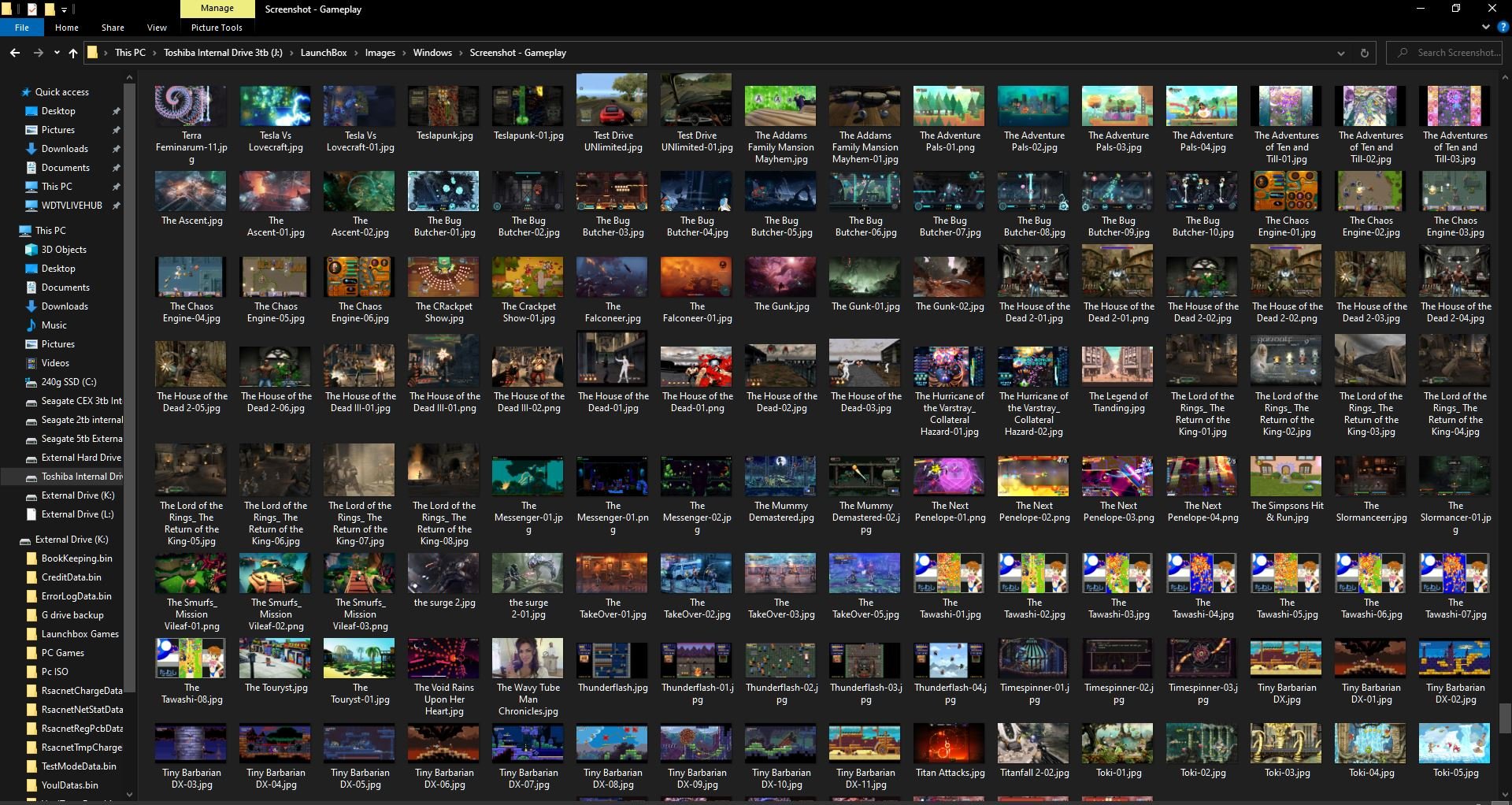Navigate to This PC breadcrumb
The image size is (1512, 805).
coord(130,53)
